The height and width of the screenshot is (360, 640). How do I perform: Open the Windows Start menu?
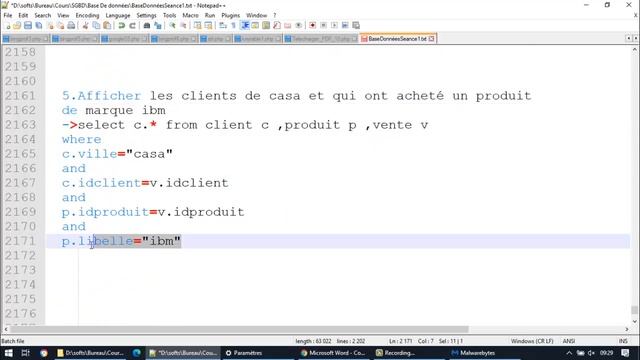click(8, 353)
